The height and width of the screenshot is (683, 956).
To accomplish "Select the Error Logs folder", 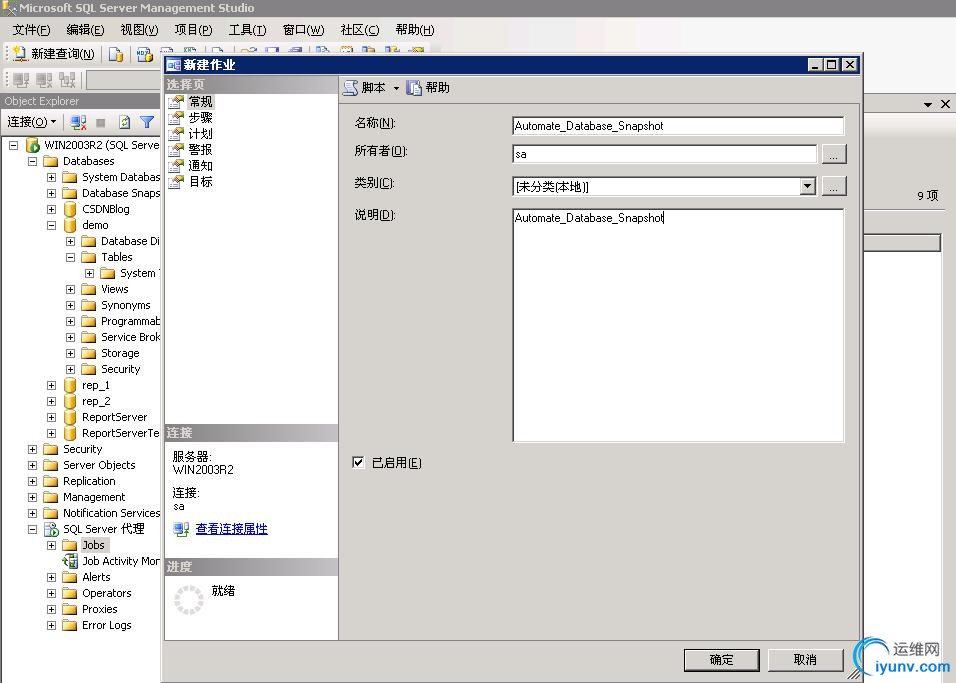I will 107,625.
